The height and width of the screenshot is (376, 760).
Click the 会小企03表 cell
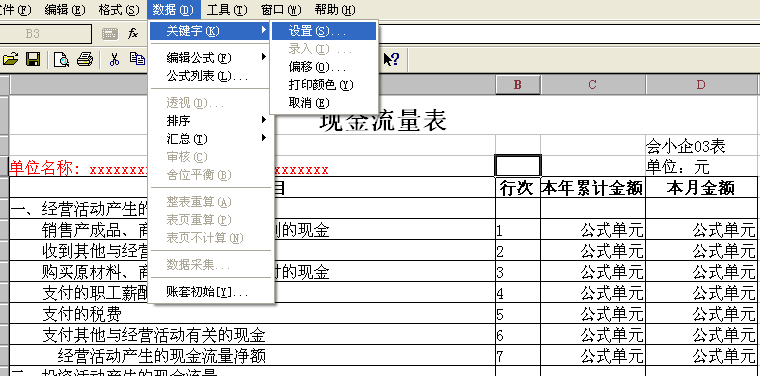click(701, 145)
